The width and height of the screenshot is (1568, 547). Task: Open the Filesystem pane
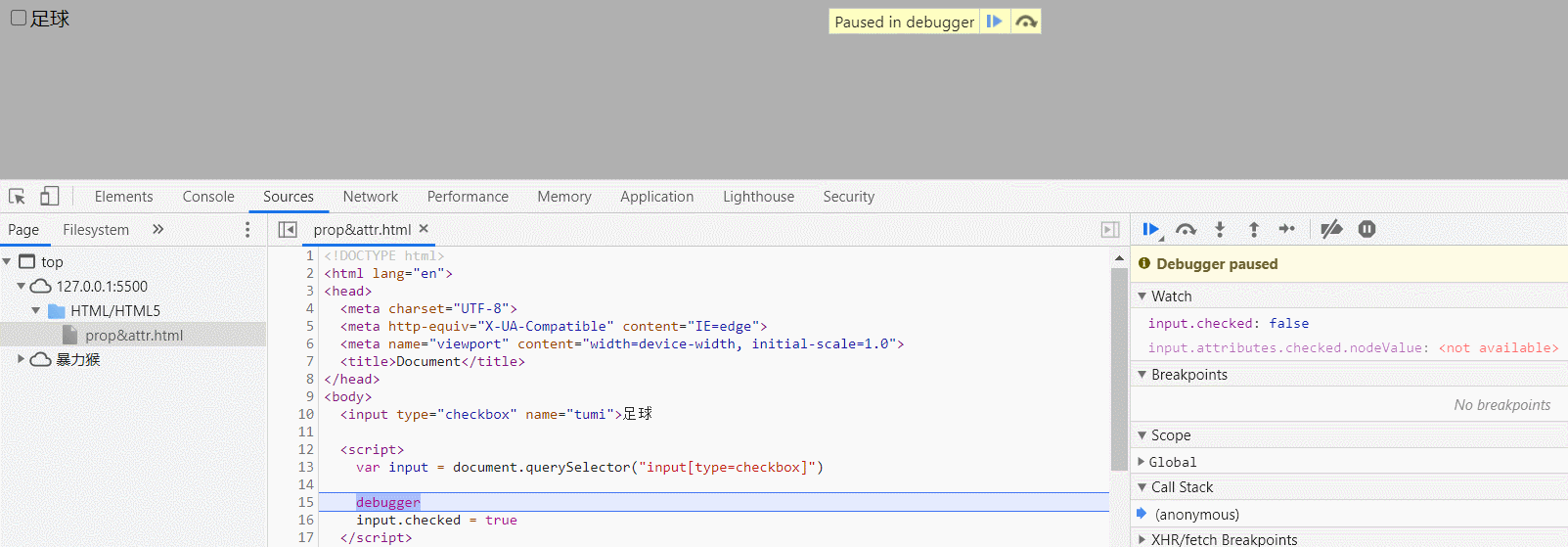tap(96, 229)
